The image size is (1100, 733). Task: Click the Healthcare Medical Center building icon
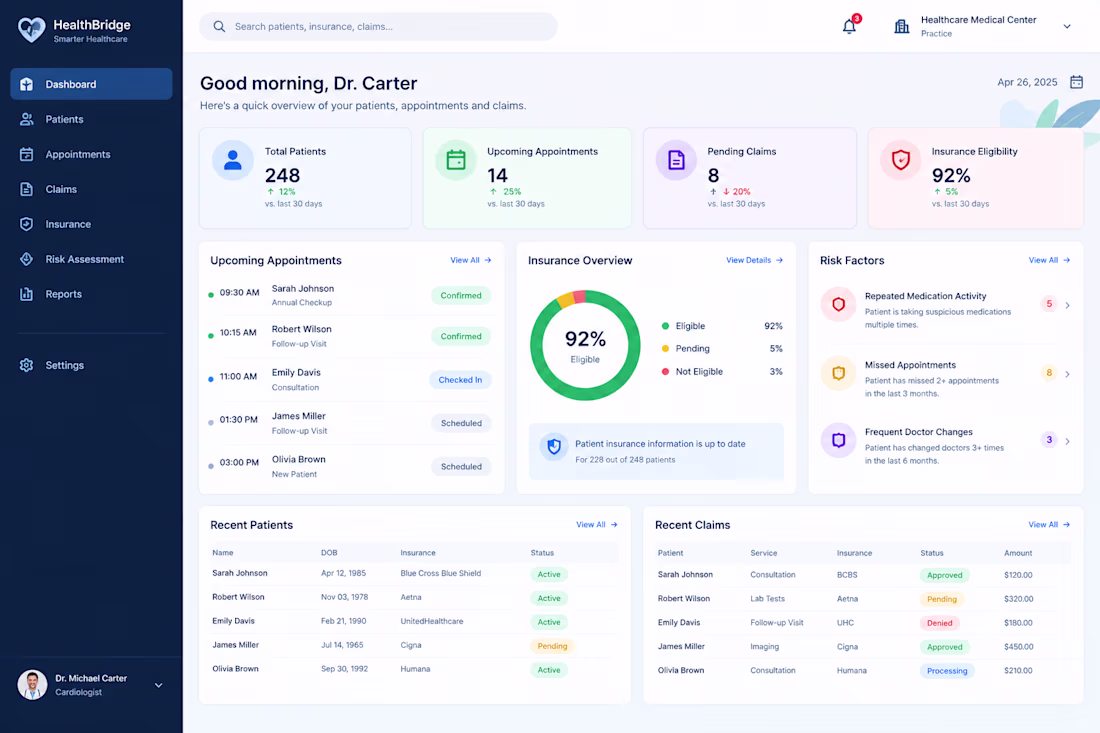pos(901,27)
